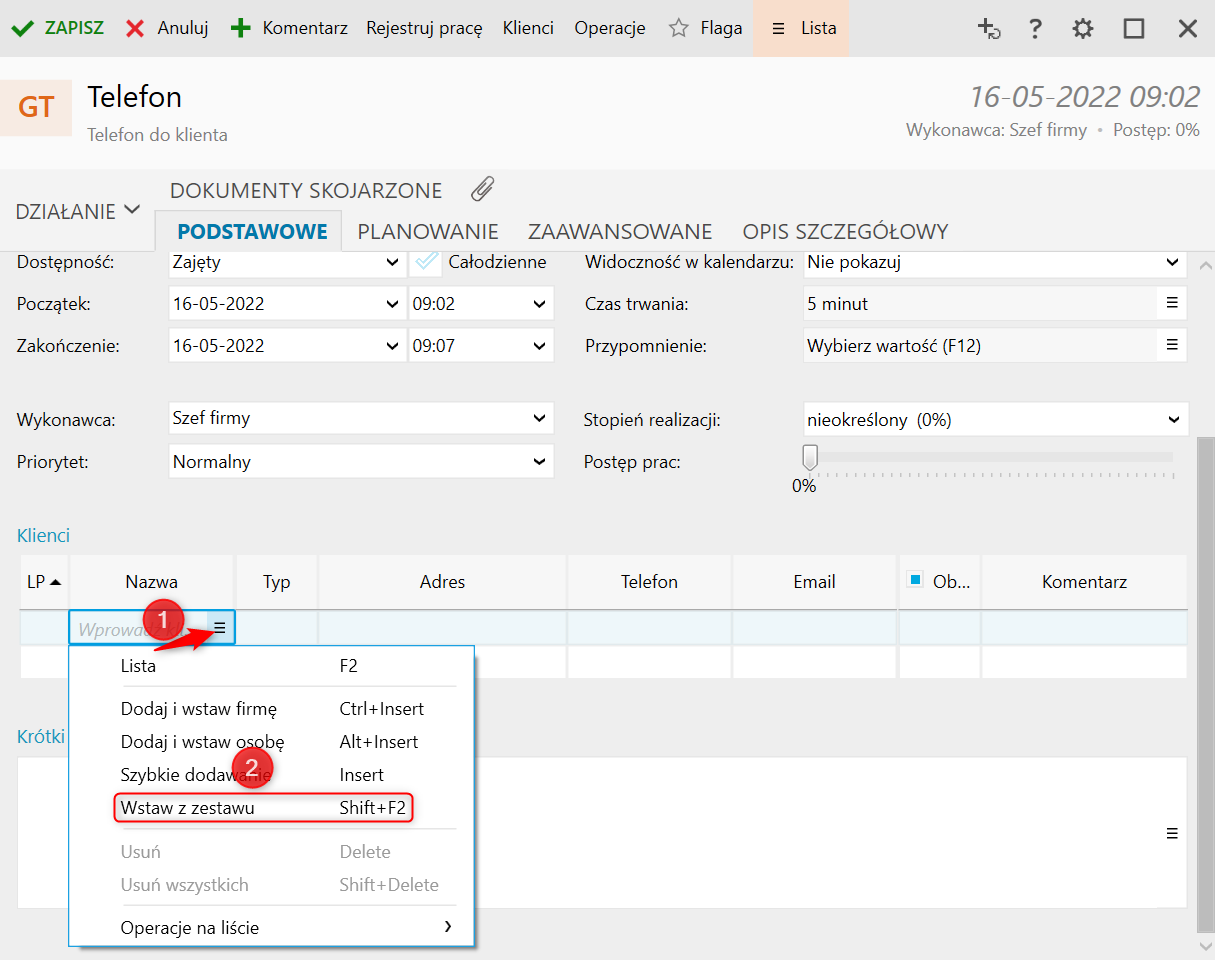This screenshot has width=1215, height=960.
Task: Toggle the Całodzienne checkbox
Action: click(427, 262)
